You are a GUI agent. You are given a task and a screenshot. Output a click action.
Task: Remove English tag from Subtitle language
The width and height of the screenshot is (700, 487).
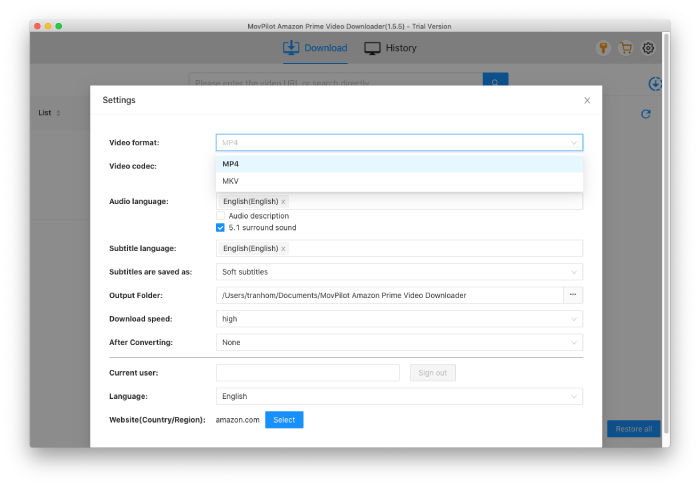point(283,249)
